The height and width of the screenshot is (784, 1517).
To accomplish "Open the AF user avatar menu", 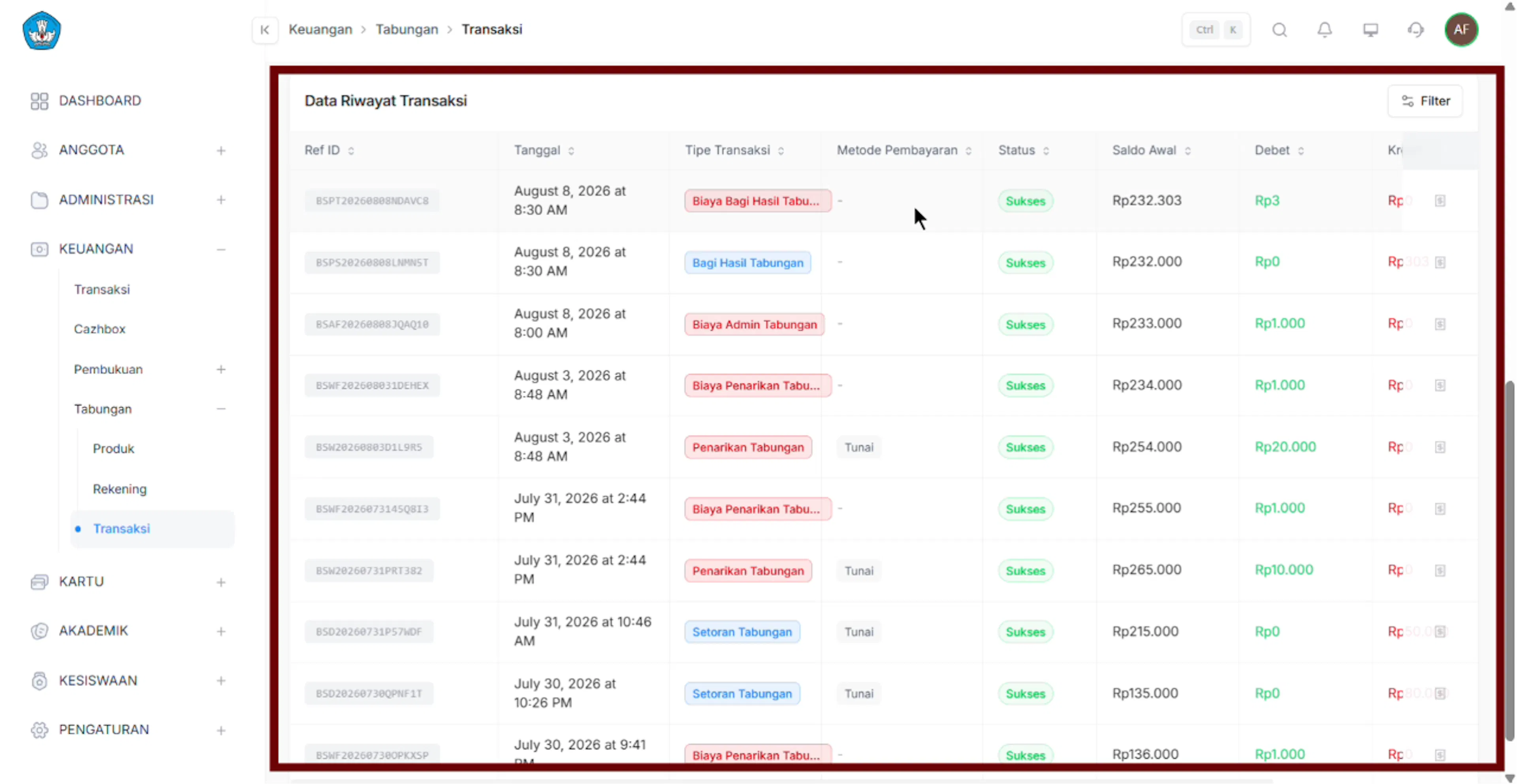I will pos(1461,30).
